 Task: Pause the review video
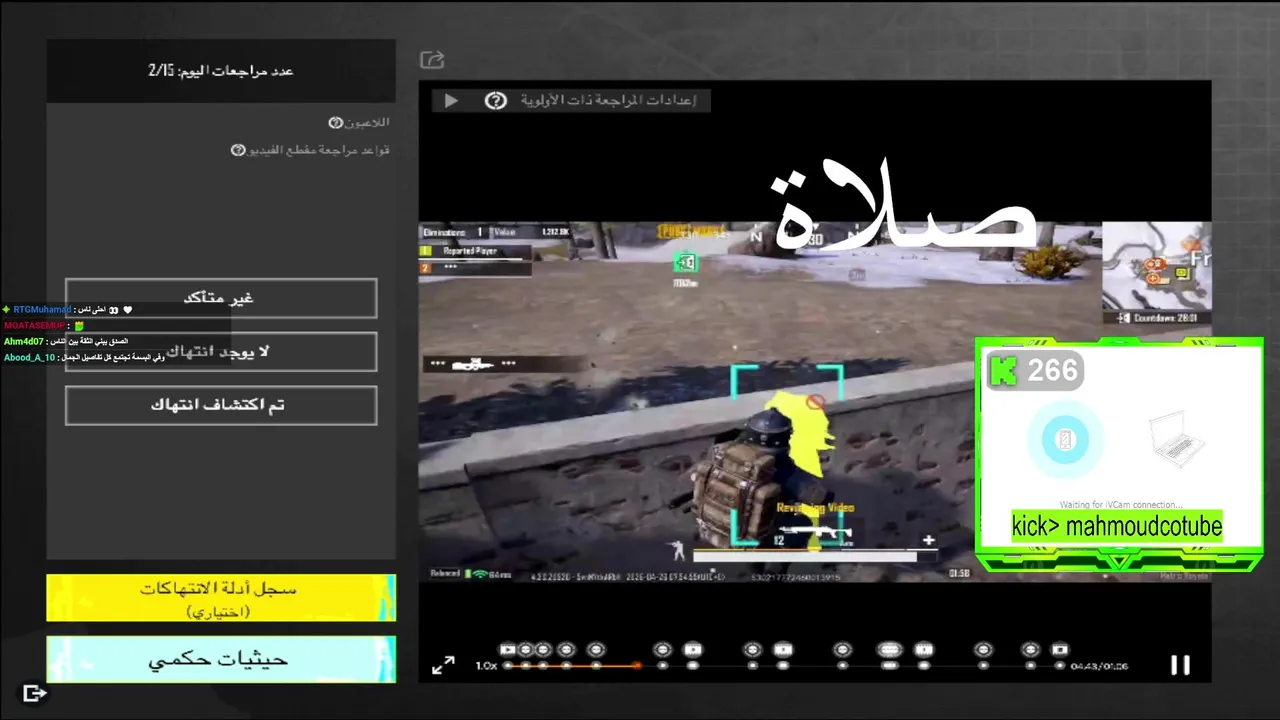(x=1180, y=665)
